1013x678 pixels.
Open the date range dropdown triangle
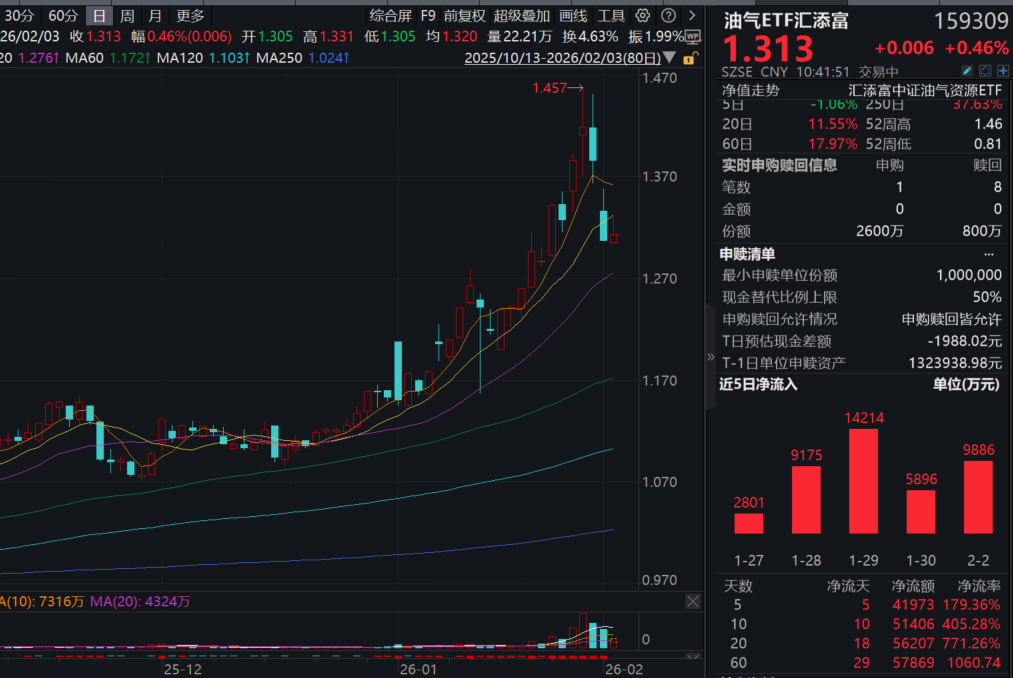tap(670, 58)
